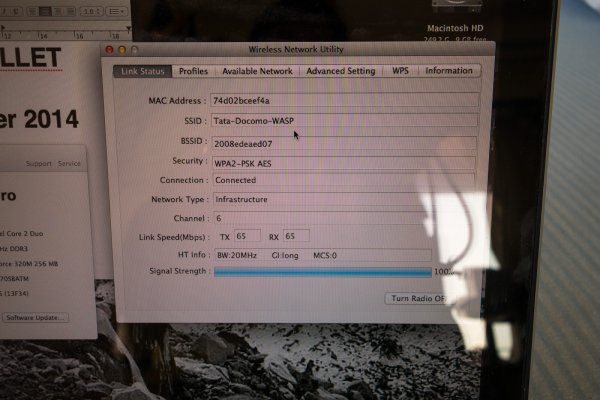
Task: Zoom the Wireless Network Utility window
Action: coord(135,50)
